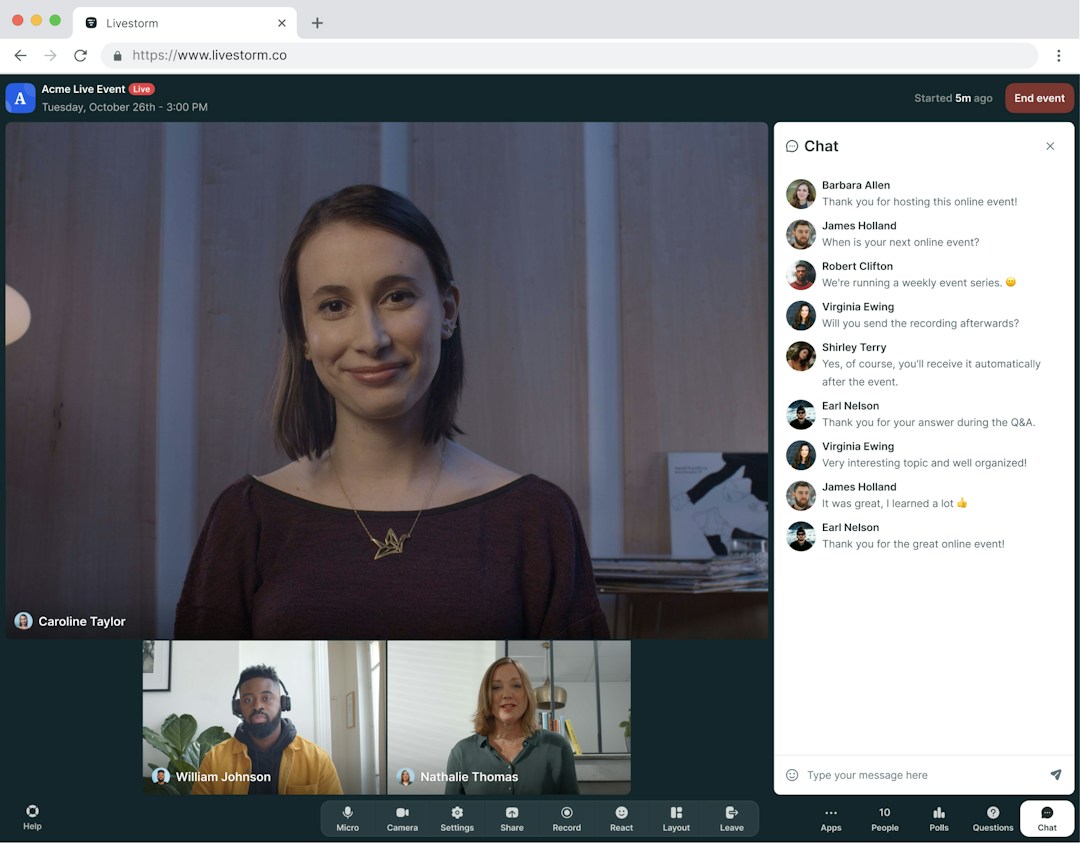Click the Chat panel heading
This screenshot has height=844, width=1080.
click(821, 146)
